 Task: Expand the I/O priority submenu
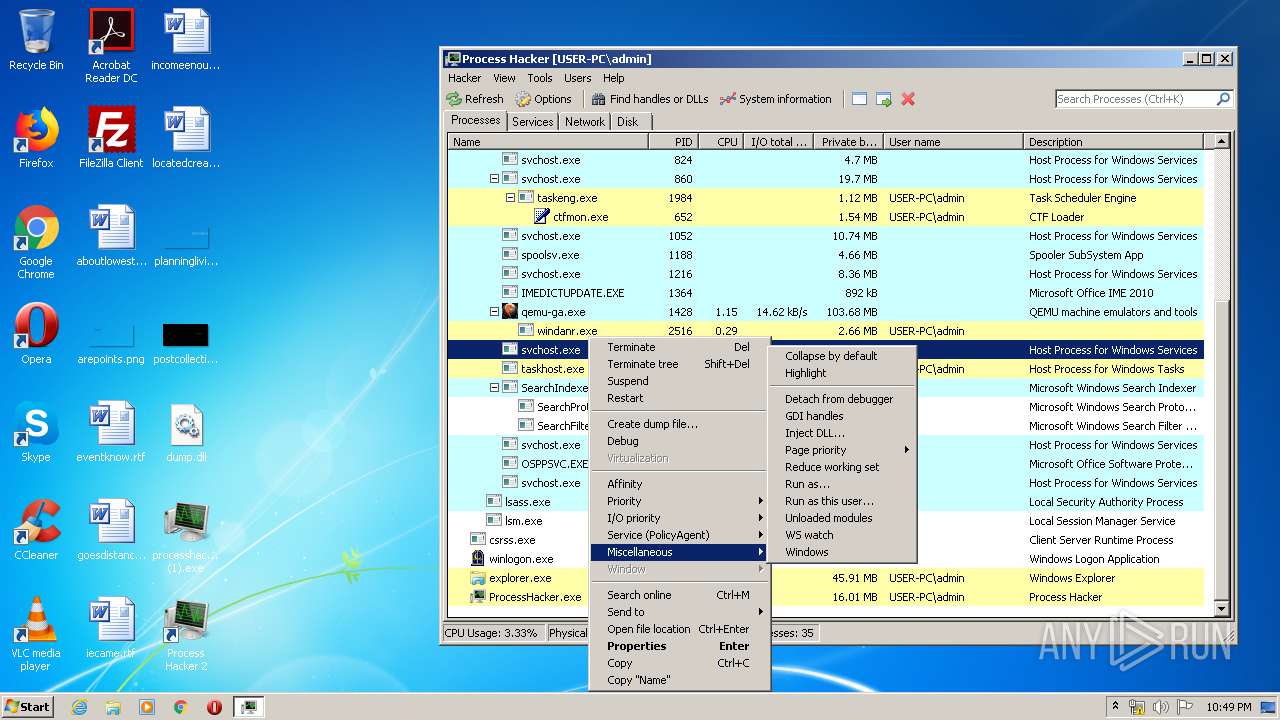679,518
